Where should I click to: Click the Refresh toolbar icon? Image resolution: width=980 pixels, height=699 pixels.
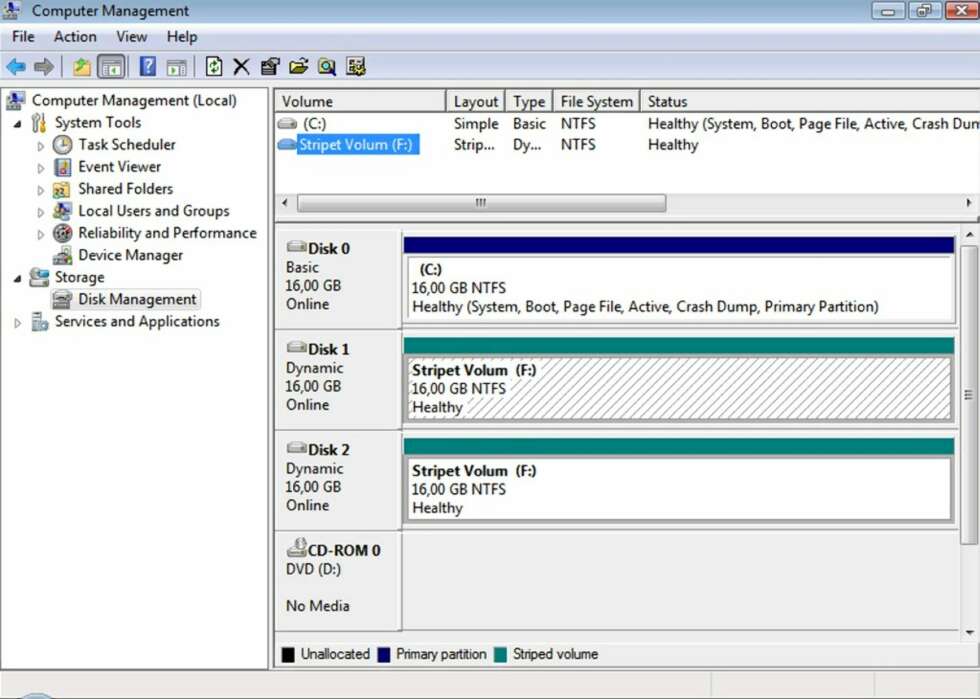coord(214,66)
